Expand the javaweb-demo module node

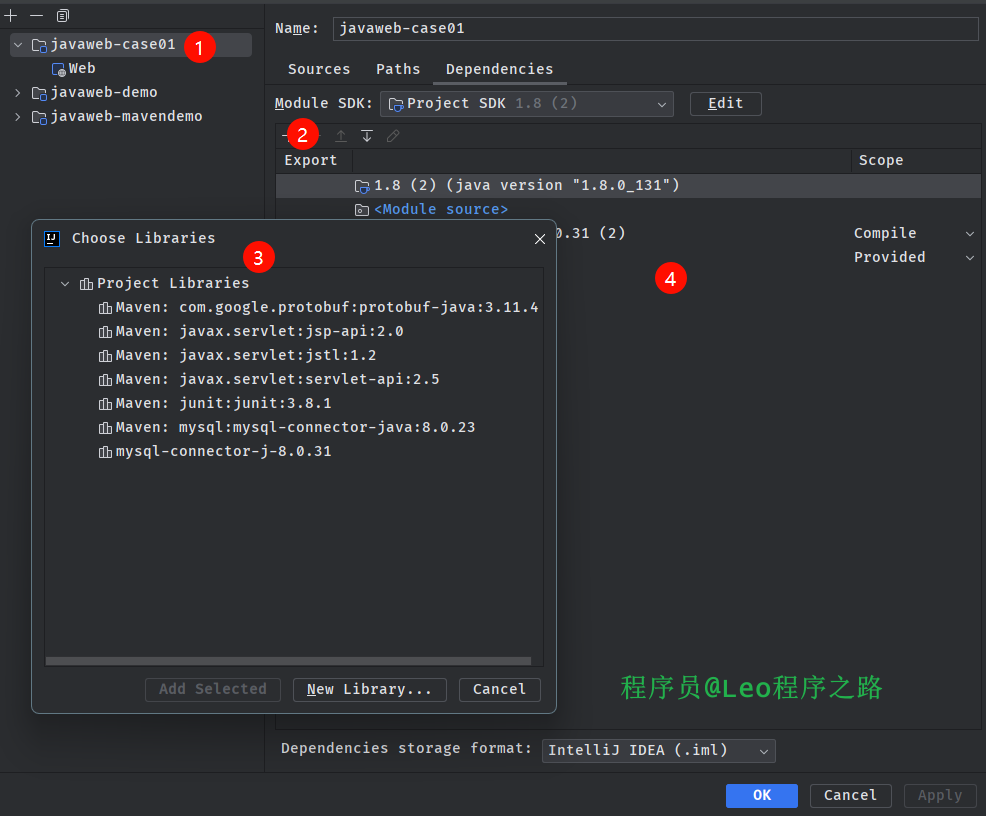click(18, 93)
